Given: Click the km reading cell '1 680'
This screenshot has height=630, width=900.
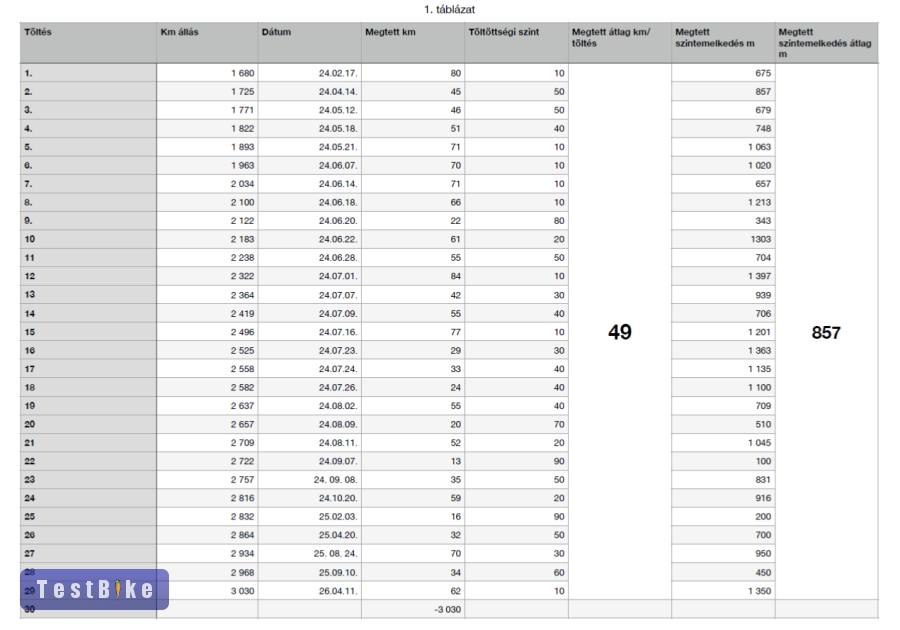Looking at the screenshot, I should coord(207,73).
